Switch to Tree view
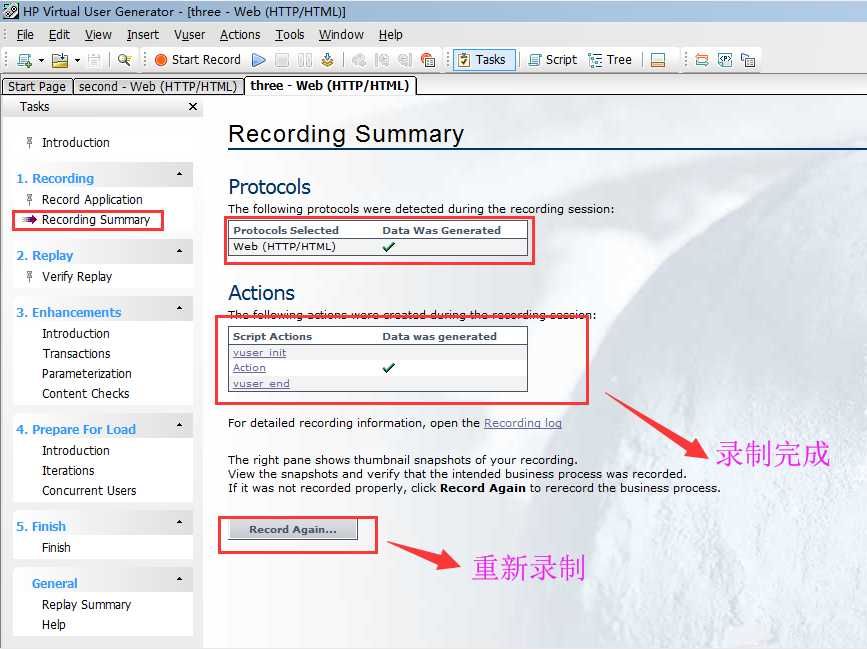867x649 pixels. click(610, 60)
